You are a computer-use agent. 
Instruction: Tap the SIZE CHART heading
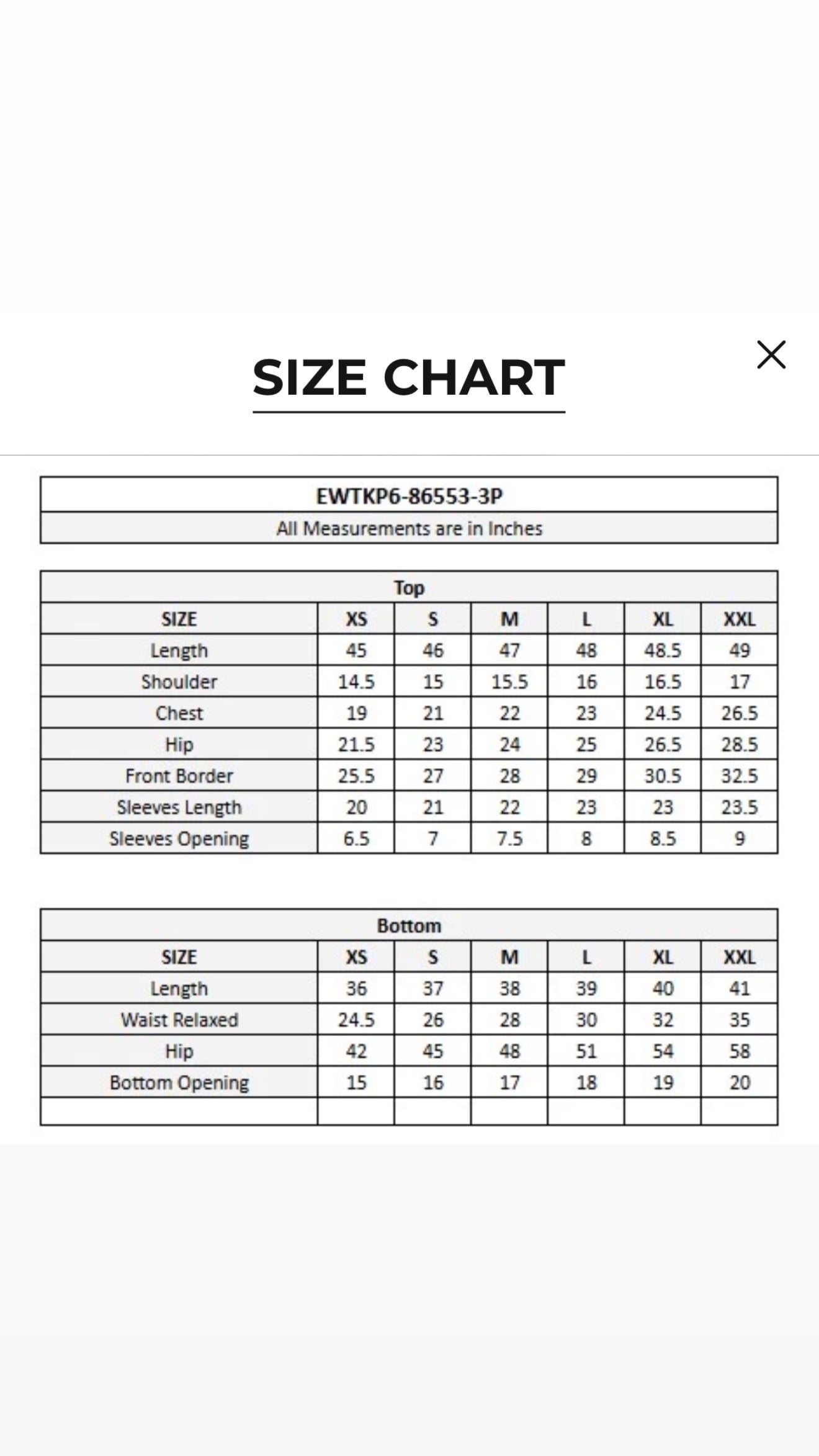point(409,378)
